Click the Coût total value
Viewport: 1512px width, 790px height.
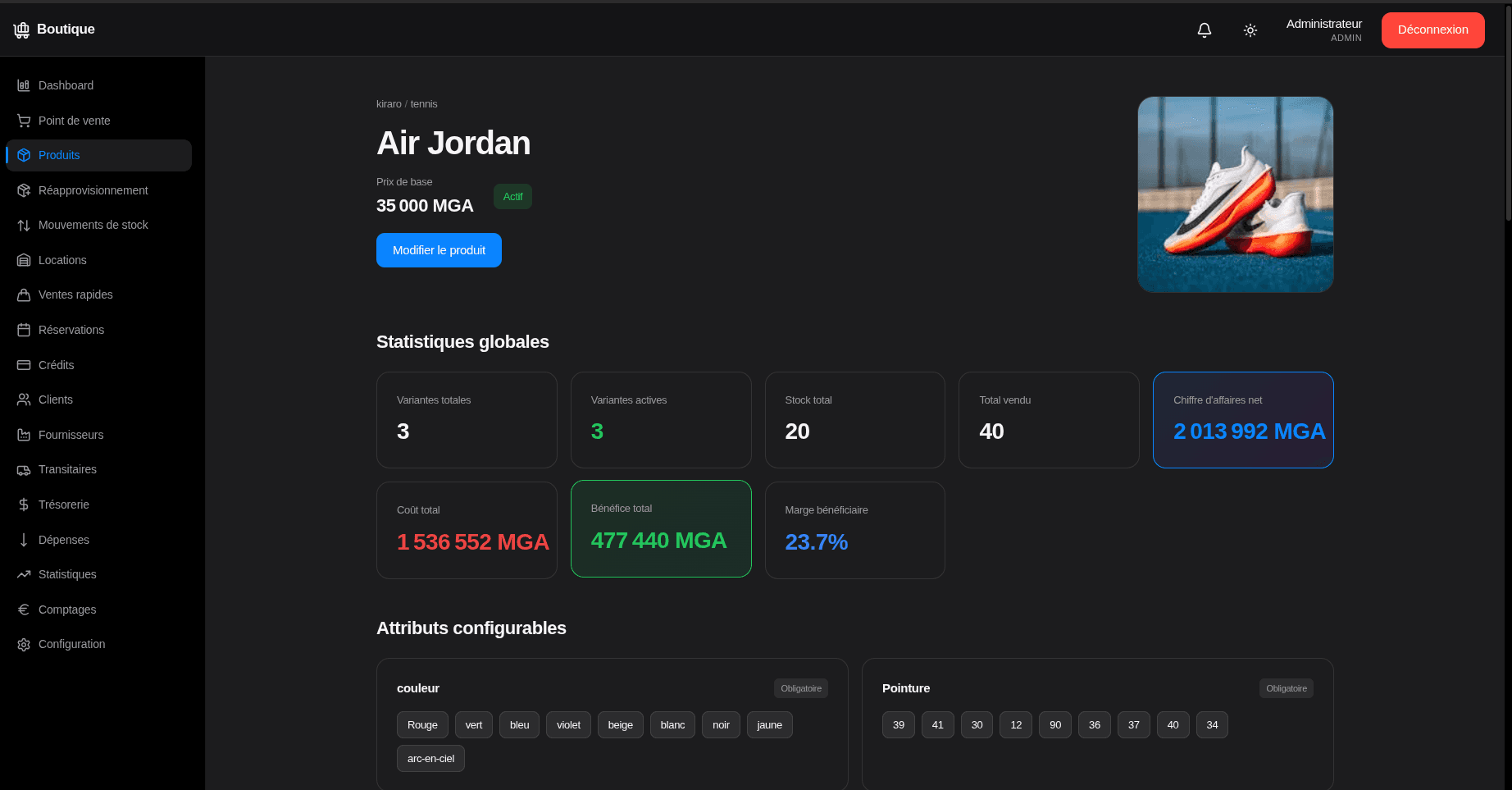pos(472,542)
